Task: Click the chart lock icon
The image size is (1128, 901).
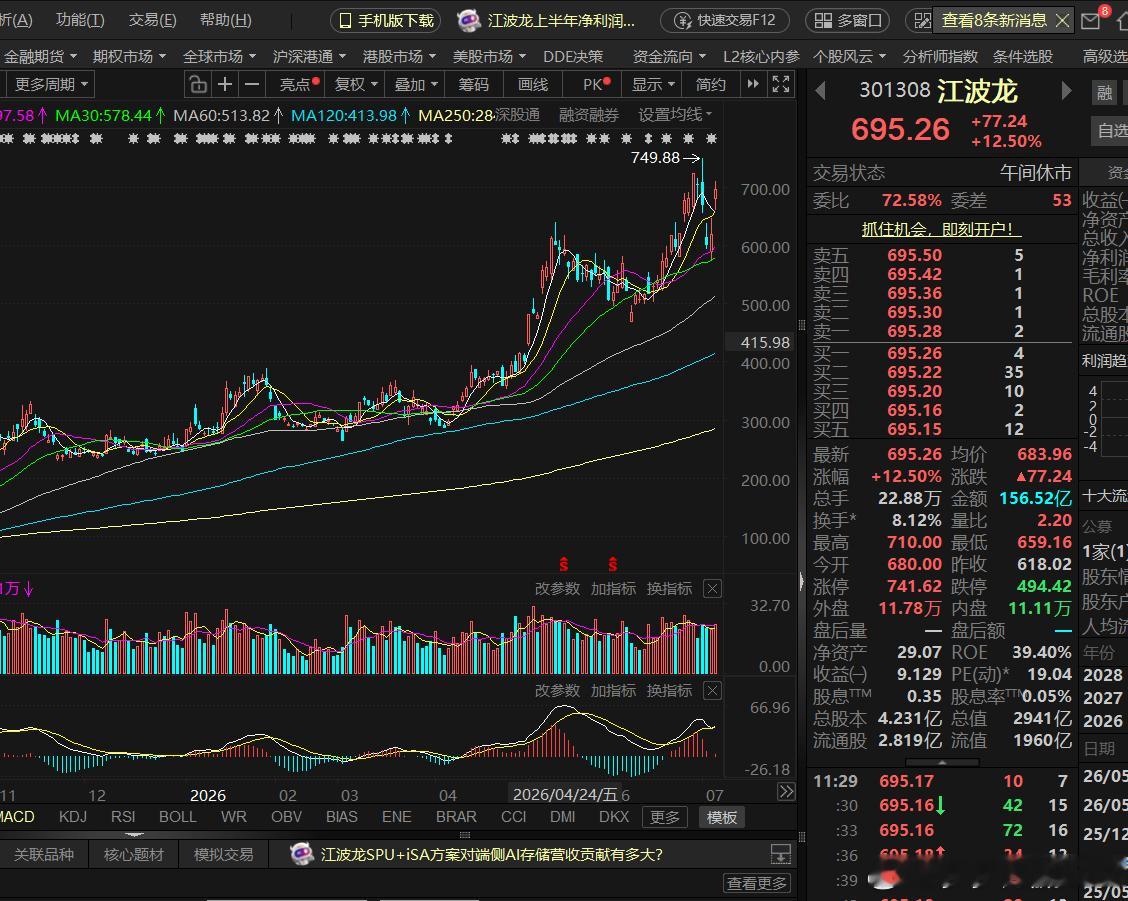Action: (198, 85)
